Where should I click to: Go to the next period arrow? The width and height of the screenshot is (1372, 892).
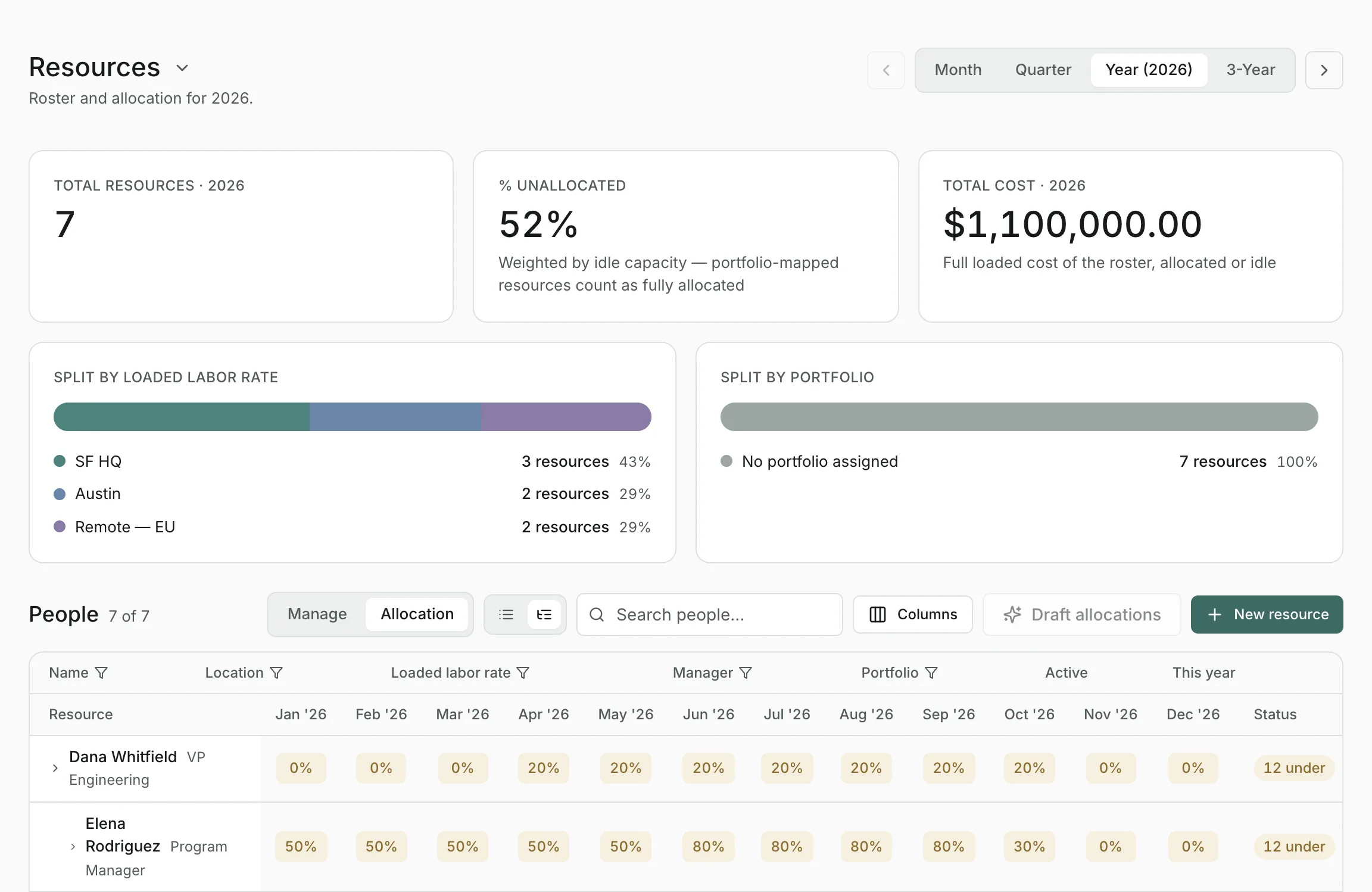[1324, 70]
